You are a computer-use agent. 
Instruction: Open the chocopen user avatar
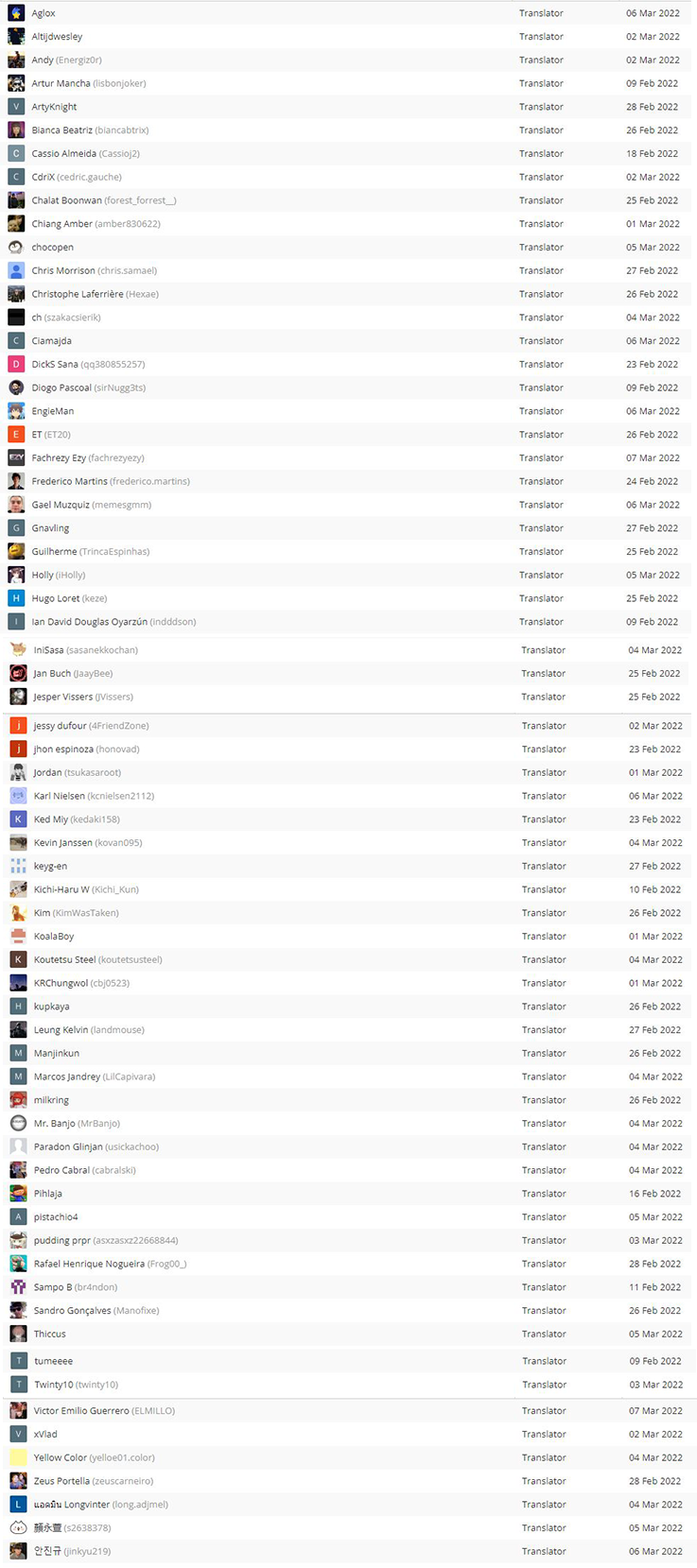(x=16, y=248)
